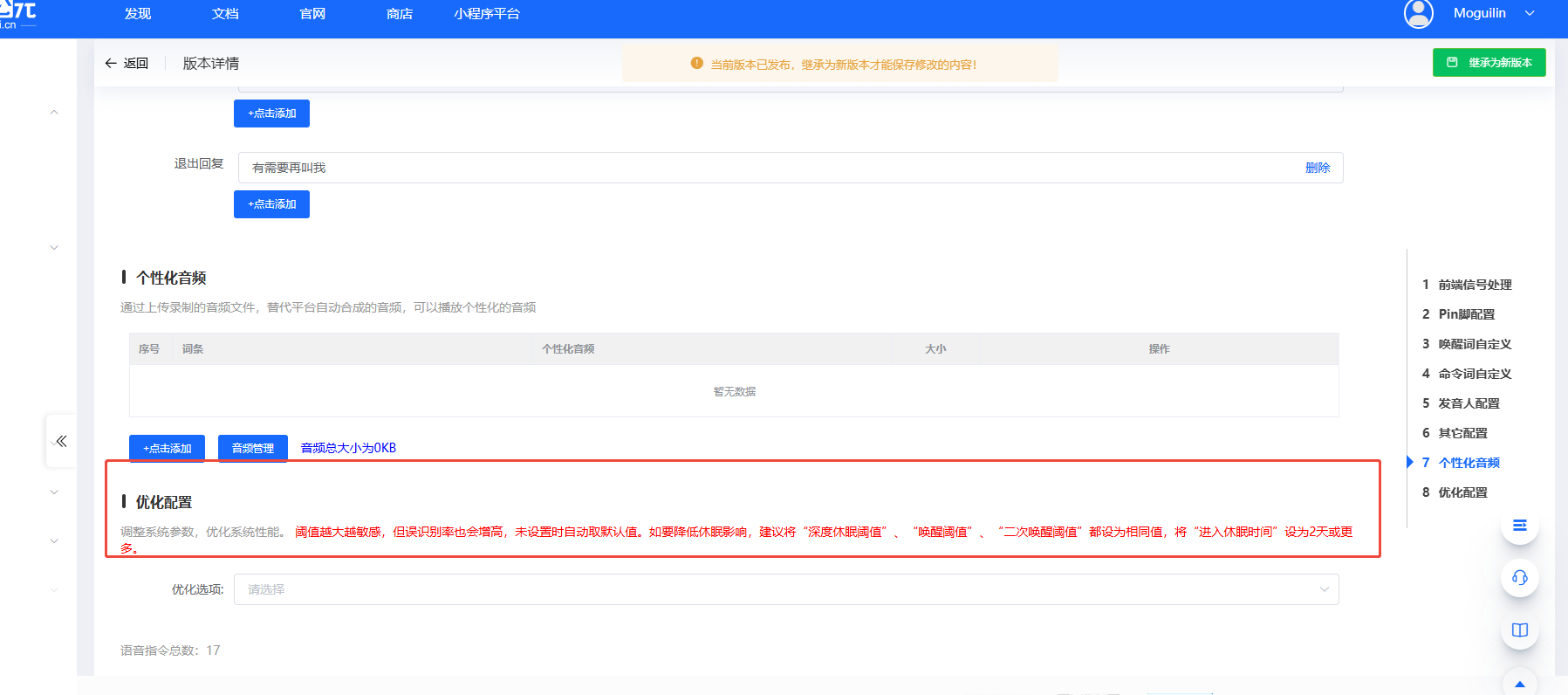Click the user avatar icon
The width and height of the screenshot is (1568, 695).
(x=1418, y=14)
